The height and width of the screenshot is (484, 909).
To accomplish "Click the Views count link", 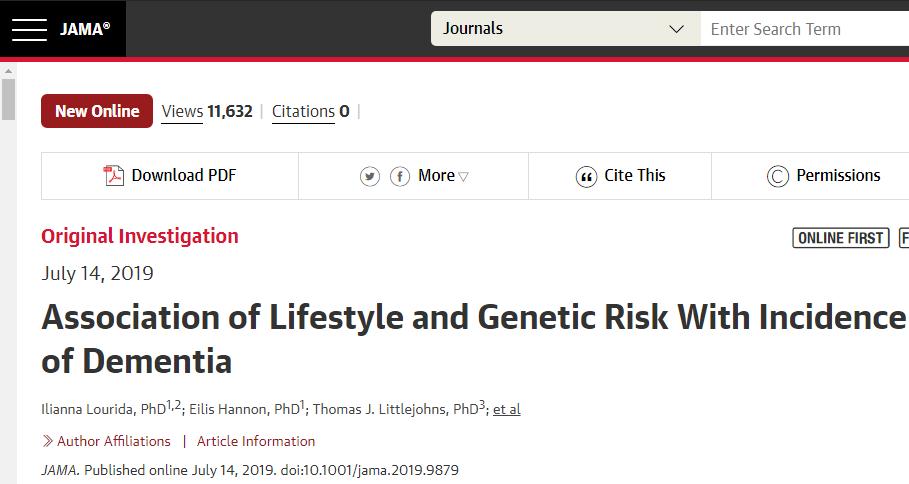I will pos(207,111).
